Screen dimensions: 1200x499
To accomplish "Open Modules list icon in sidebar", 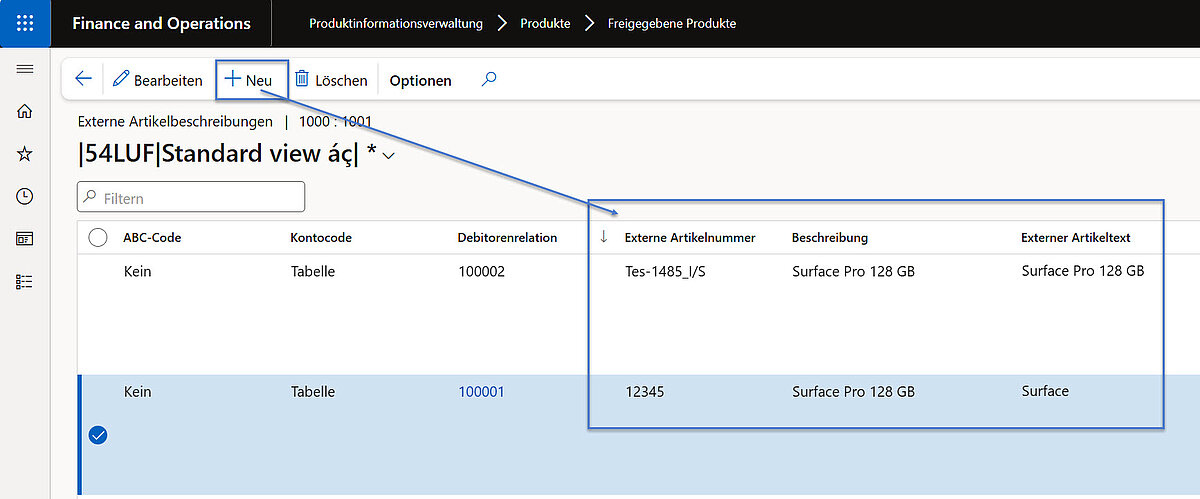I will (25, 282).
